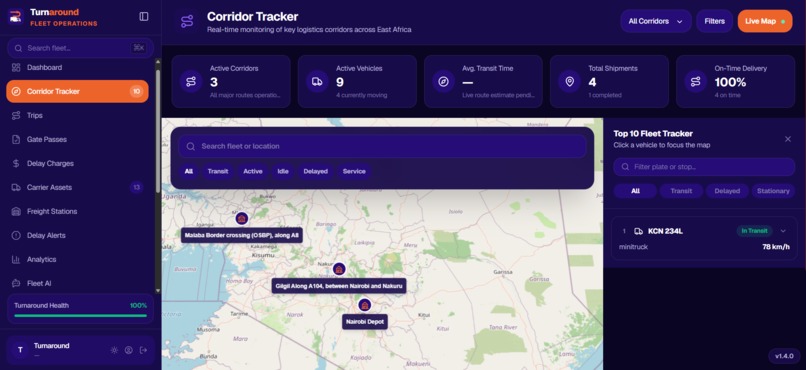
Task: Click the Freight Stations warehouse icon
Action: (16, 211)
